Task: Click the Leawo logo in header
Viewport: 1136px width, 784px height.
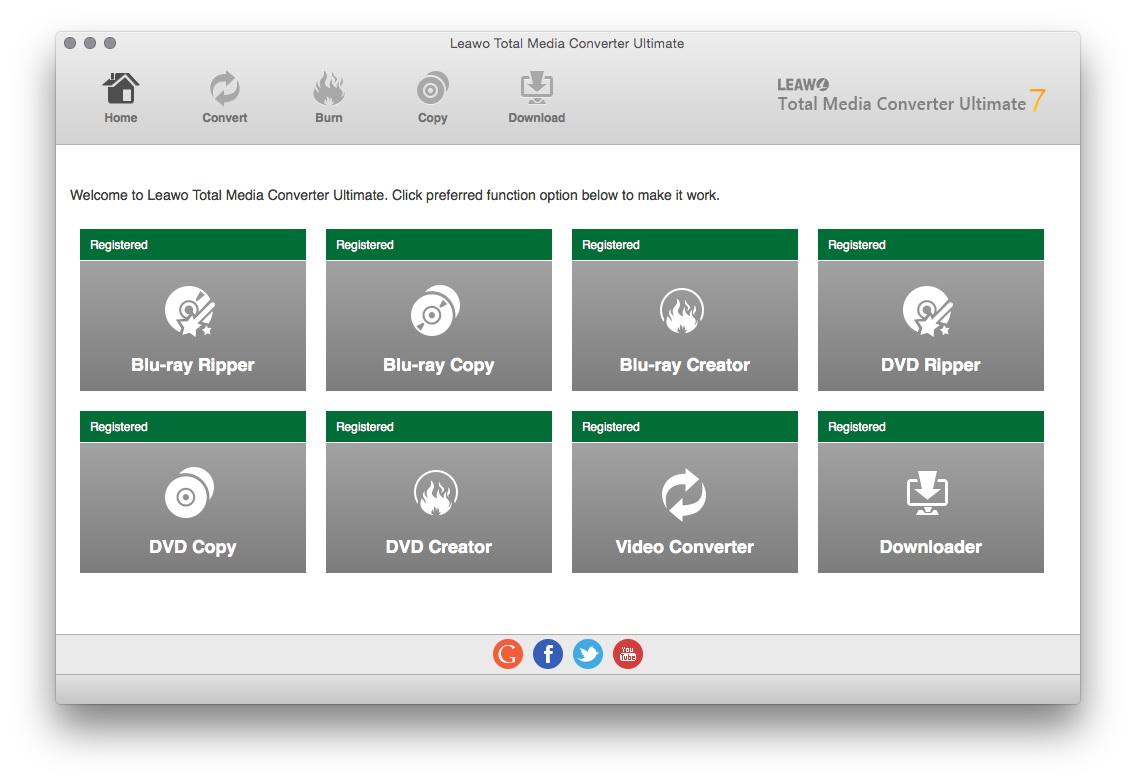Action: [803, 84]
